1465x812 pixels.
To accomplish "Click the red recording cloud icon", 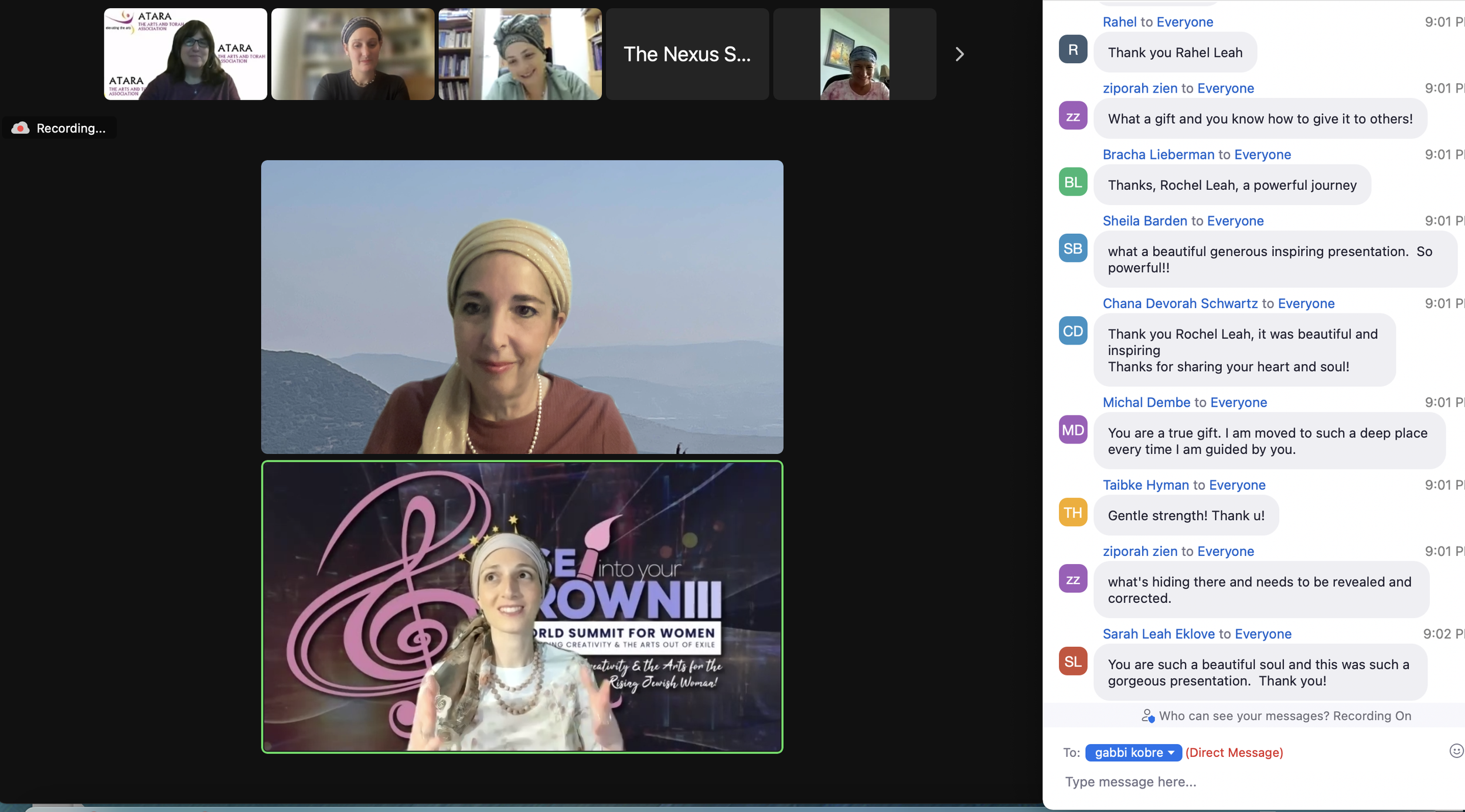I will [x=21, y=128].
